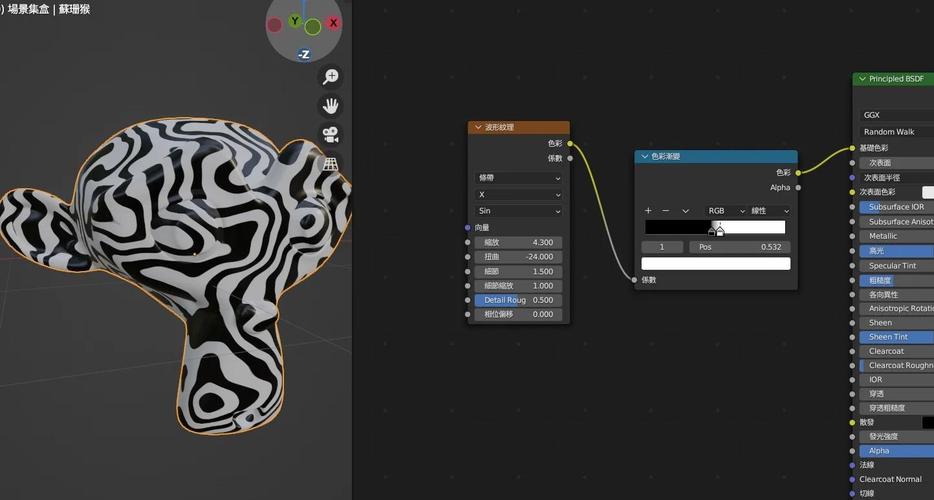Click the color ramp's yellow 色彩 output socket

point(798,173)
